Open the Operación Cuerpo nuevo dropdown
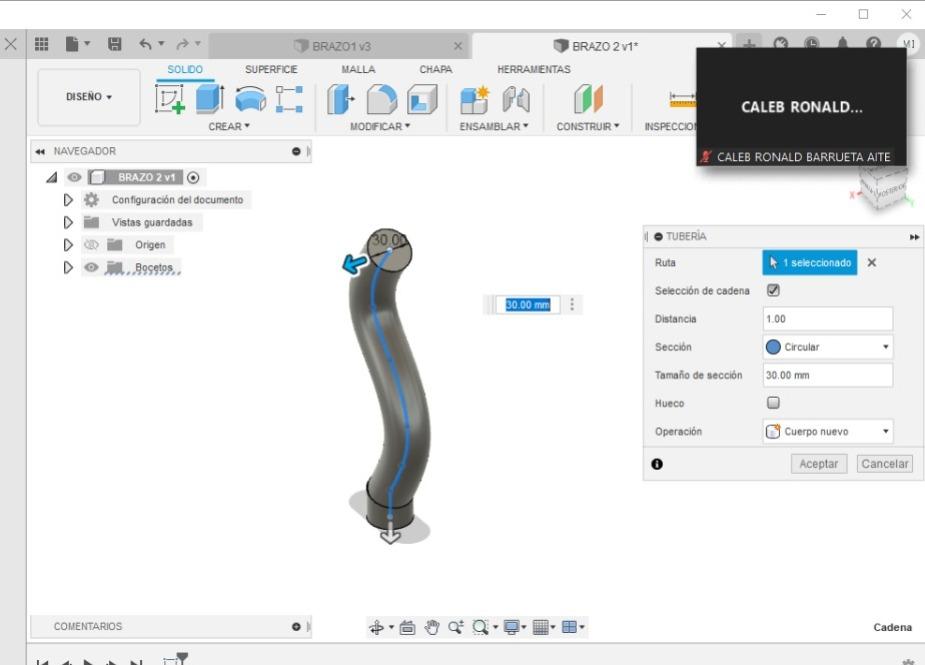 click(828, 431)
